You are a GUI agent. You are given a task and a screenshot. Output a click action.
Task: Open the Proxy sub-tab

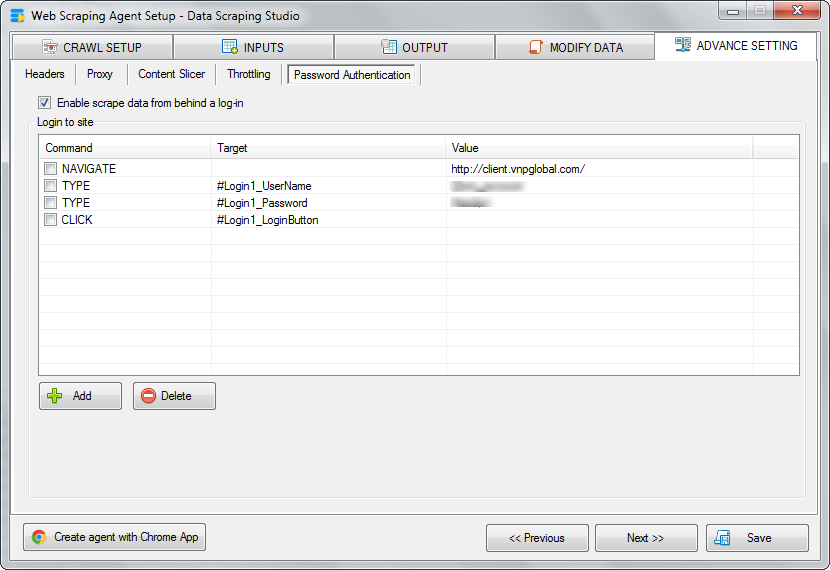100,74
